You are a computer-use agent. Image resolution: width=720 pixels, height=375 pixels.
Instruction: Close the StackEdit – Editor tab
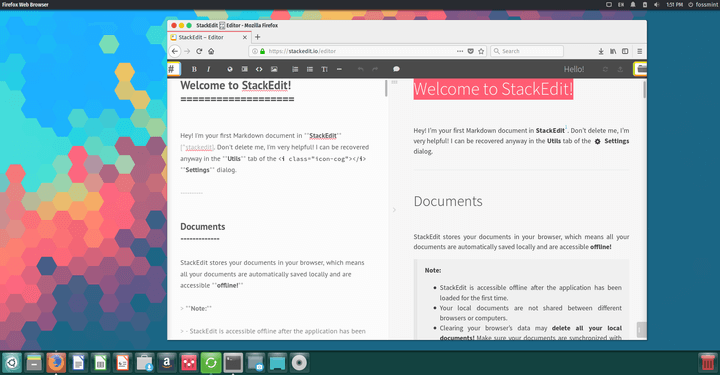tap(245, 37)
